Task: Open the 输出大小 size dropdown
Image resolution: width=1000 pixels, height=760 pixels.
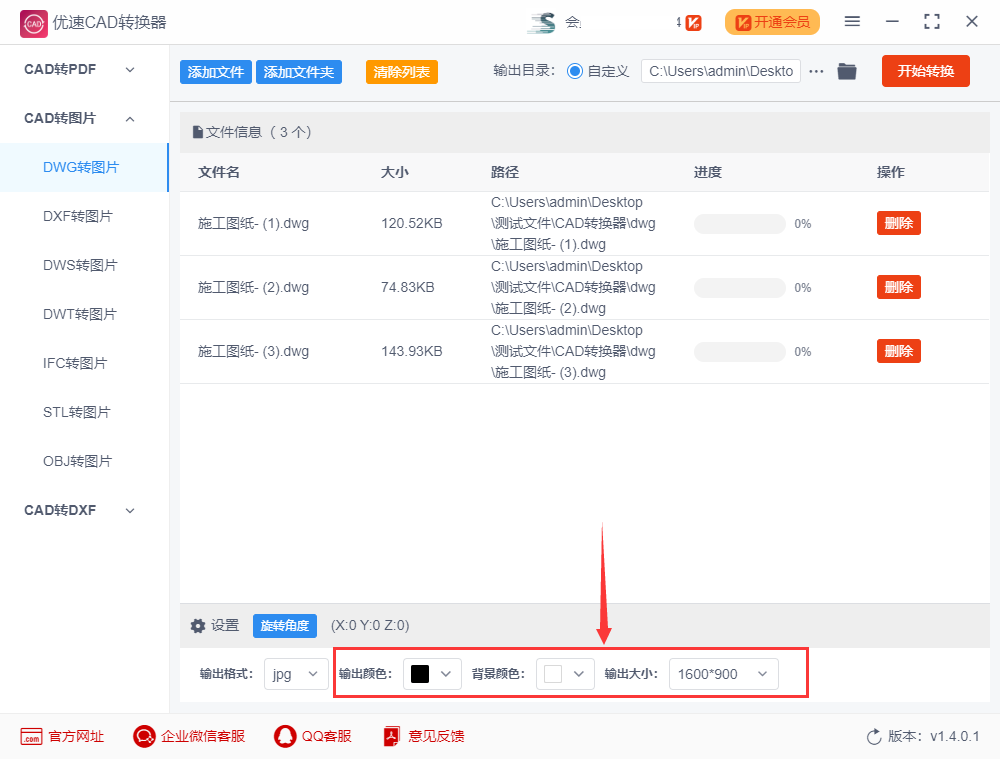Action: click(723, 673)
